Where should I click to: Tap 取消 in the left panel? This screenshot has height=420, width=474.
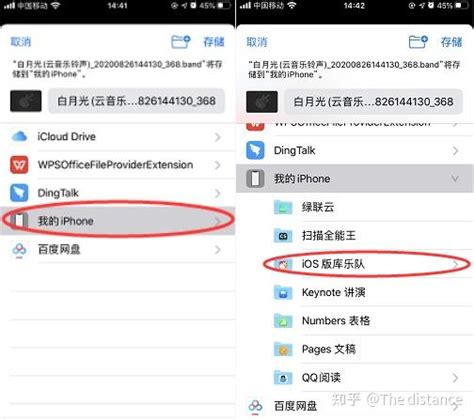click(x=21, y=42)
